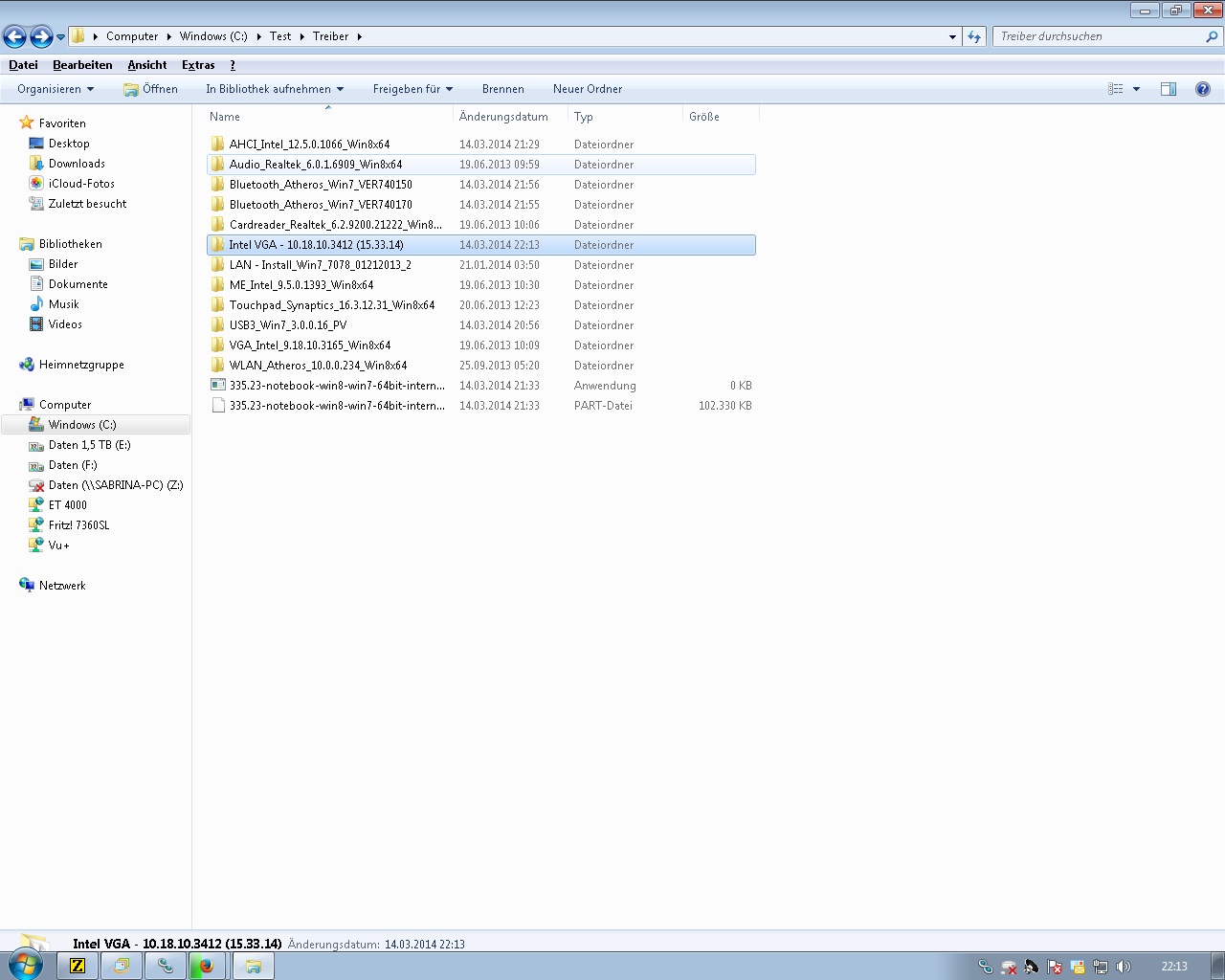Screen dimensions: 1225x980
Task: Create a folder with Neuer Ordner
Action: [588, 89]
